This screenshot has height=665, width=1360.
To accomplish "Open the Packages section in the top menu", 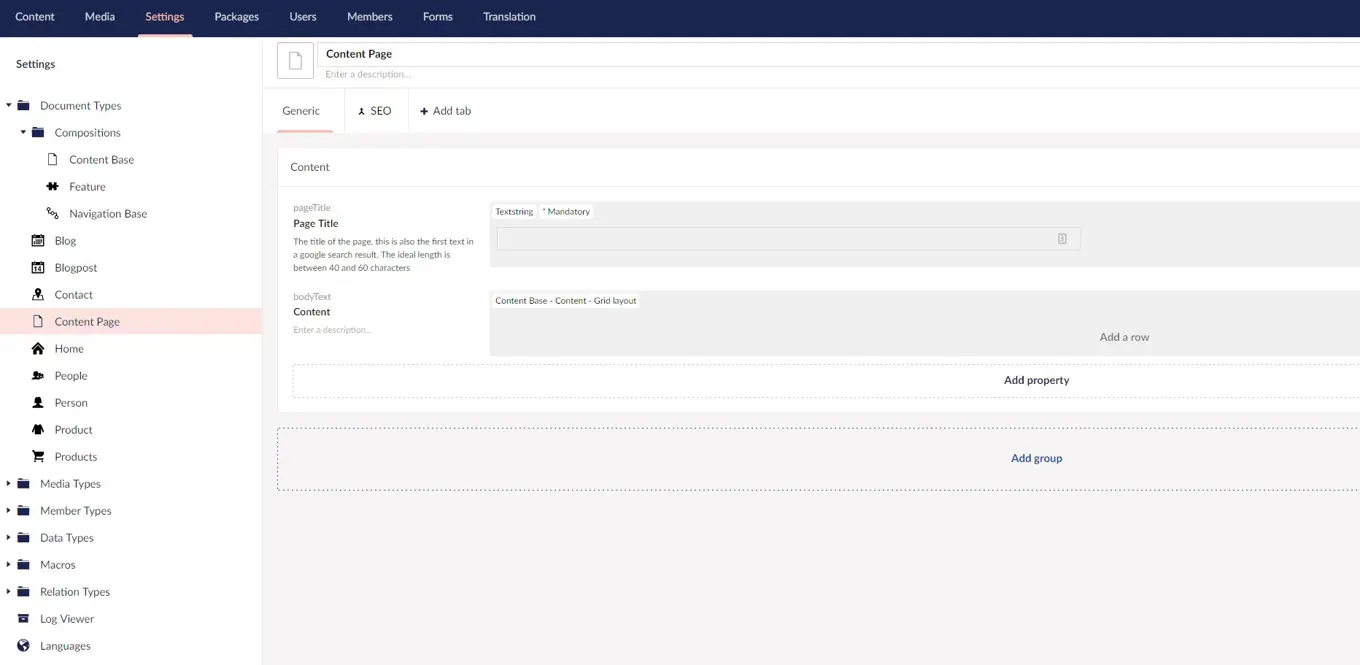I will tap(236, 17).
